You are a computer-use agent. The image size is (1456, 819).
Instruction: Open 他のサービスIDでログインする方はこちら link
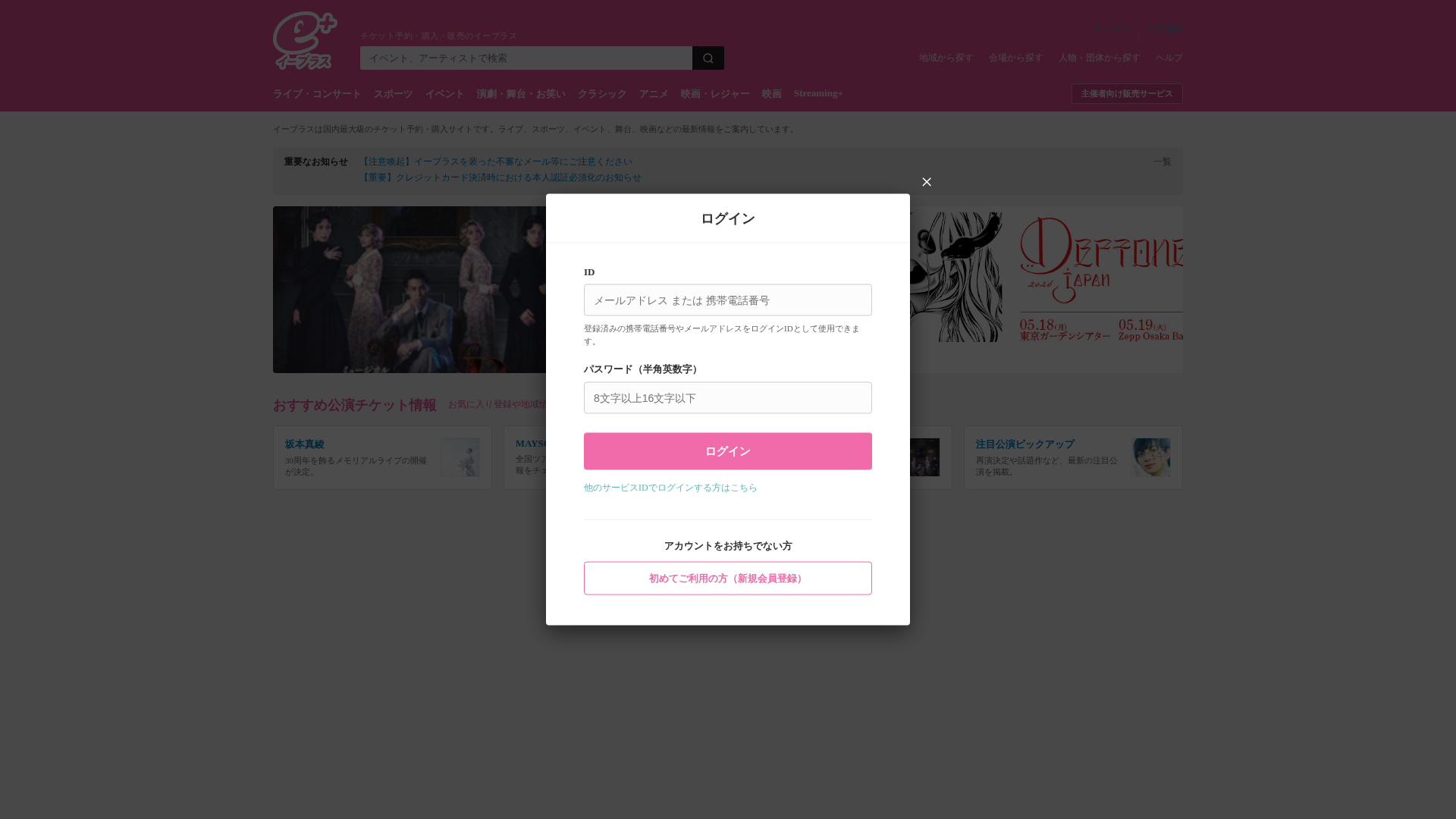tap(670, 488)
